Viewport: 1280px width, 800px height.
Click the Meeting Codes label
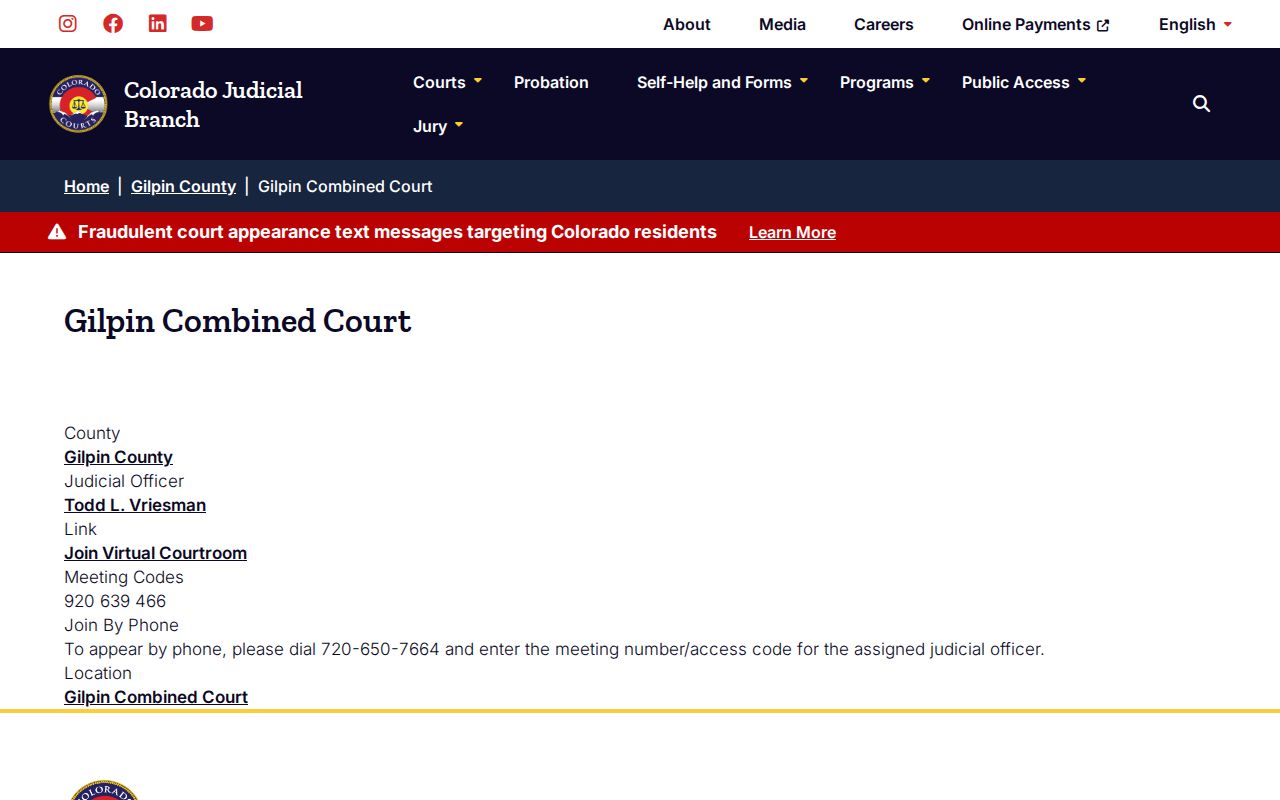pyautogui.click(x=124, y=577)
